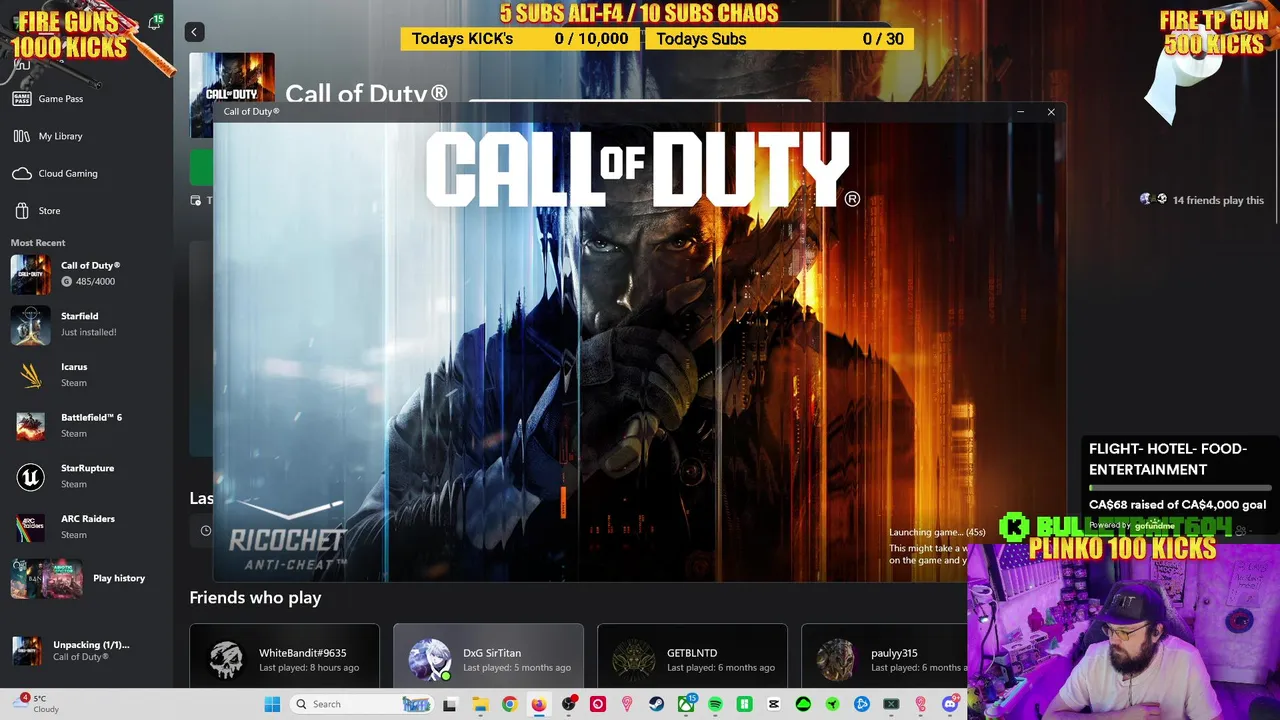This screenshot has height=720, width=1280.
Task: Select Call of Duty in Most Recent list
Action: point(86,274)
